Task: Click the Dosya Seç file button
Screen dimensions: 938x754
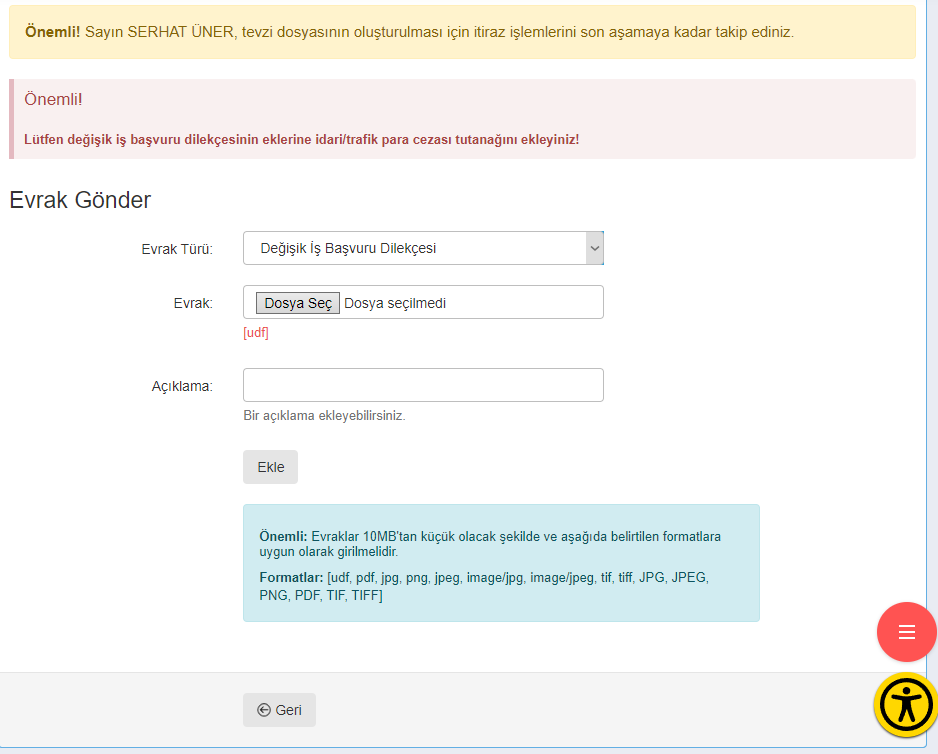Action: [298, 303]
